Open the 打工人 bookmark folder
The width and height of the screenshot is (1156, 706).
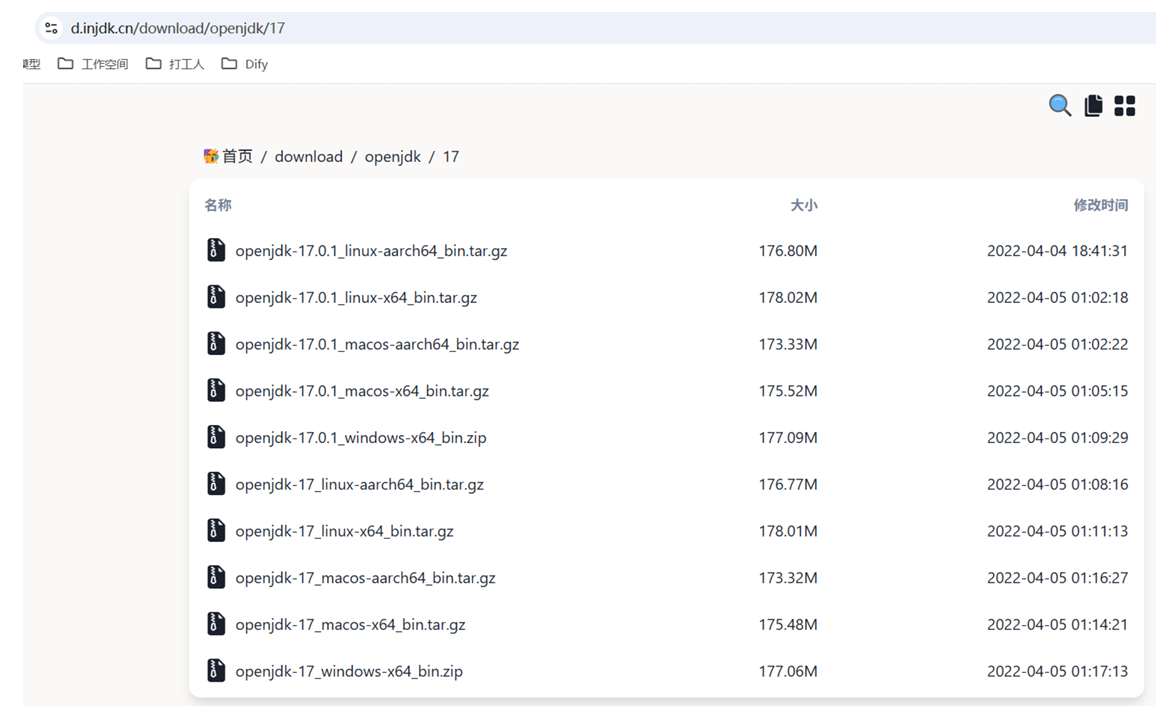click(x=175, y=64)
